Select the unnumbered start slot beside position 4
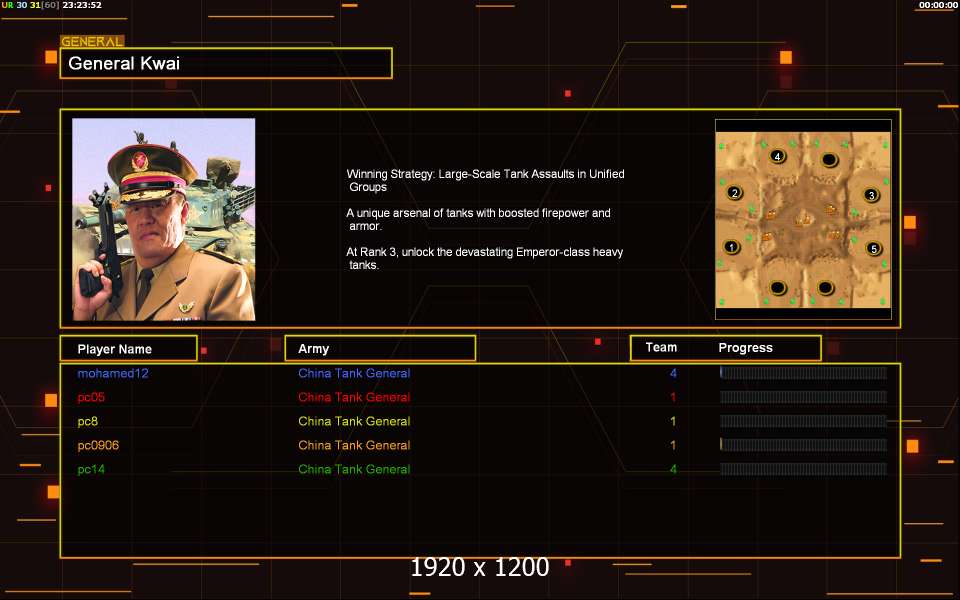The height and width of the screenshot is (600, 960). click(x=829, y=160)
